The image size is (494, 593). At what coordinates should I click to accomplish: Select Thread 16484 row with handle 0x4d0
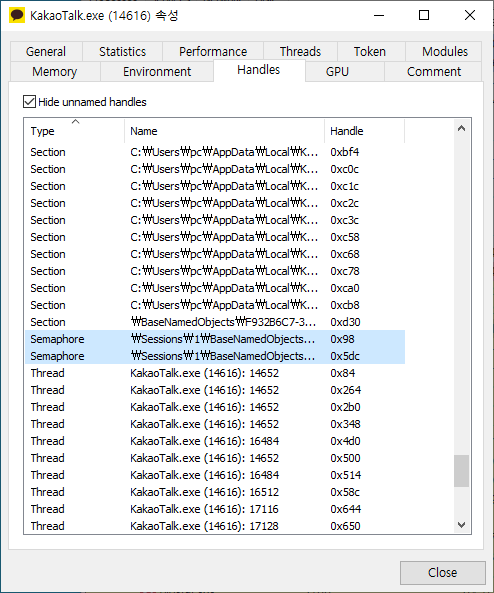[215, 441]
